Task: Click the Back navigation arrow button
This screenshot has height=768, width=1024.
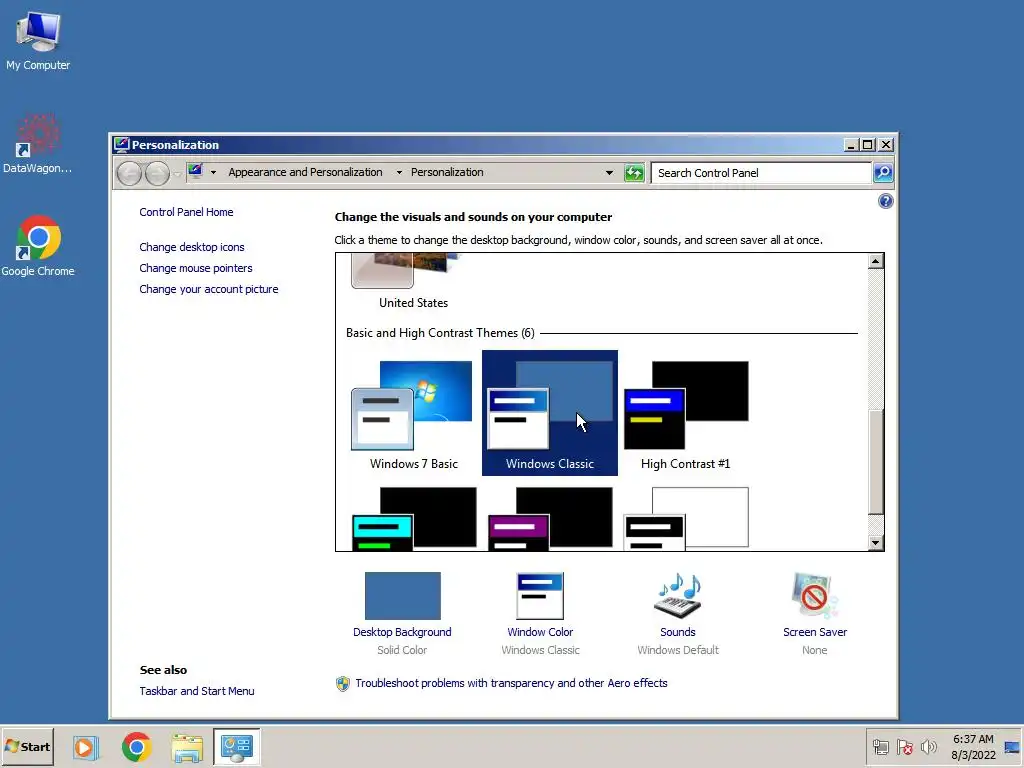Action: pos(129,173)
